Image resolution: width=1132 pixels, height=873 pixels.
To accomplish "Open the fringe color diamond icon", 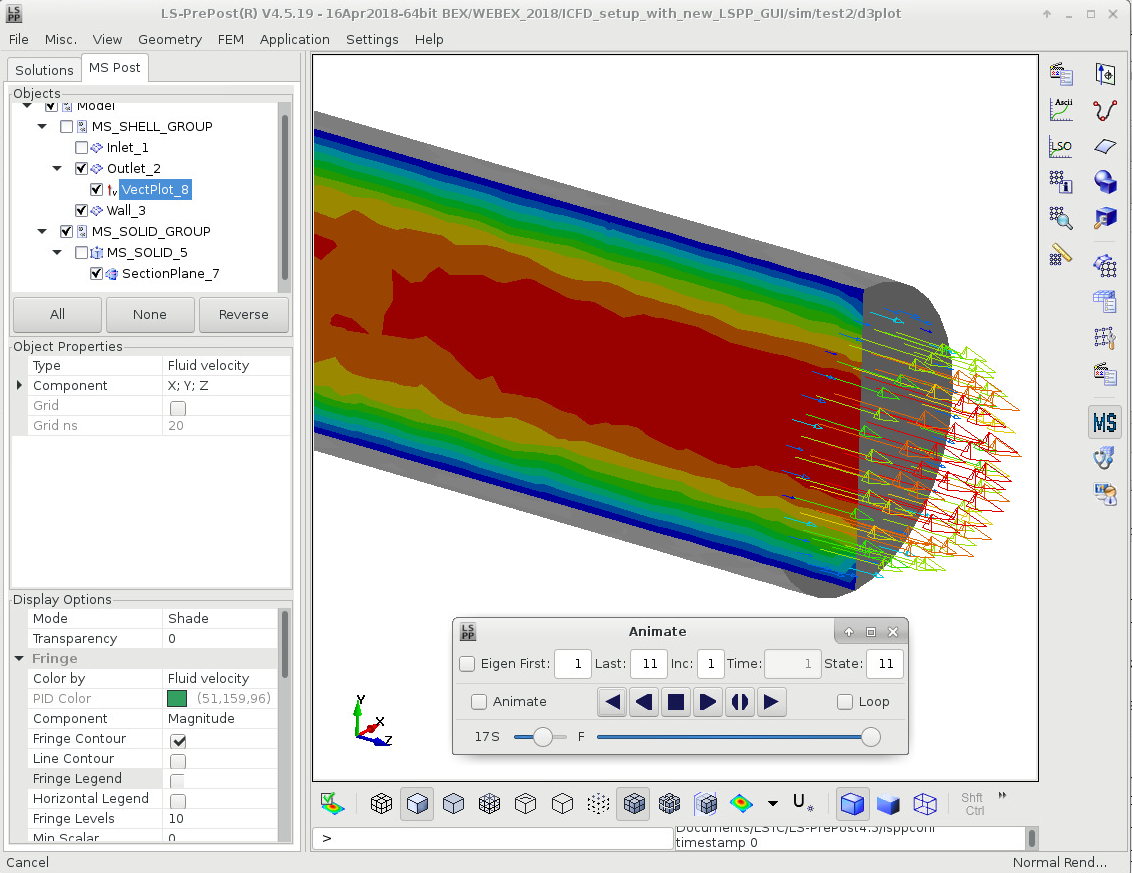I will point(743,803).
